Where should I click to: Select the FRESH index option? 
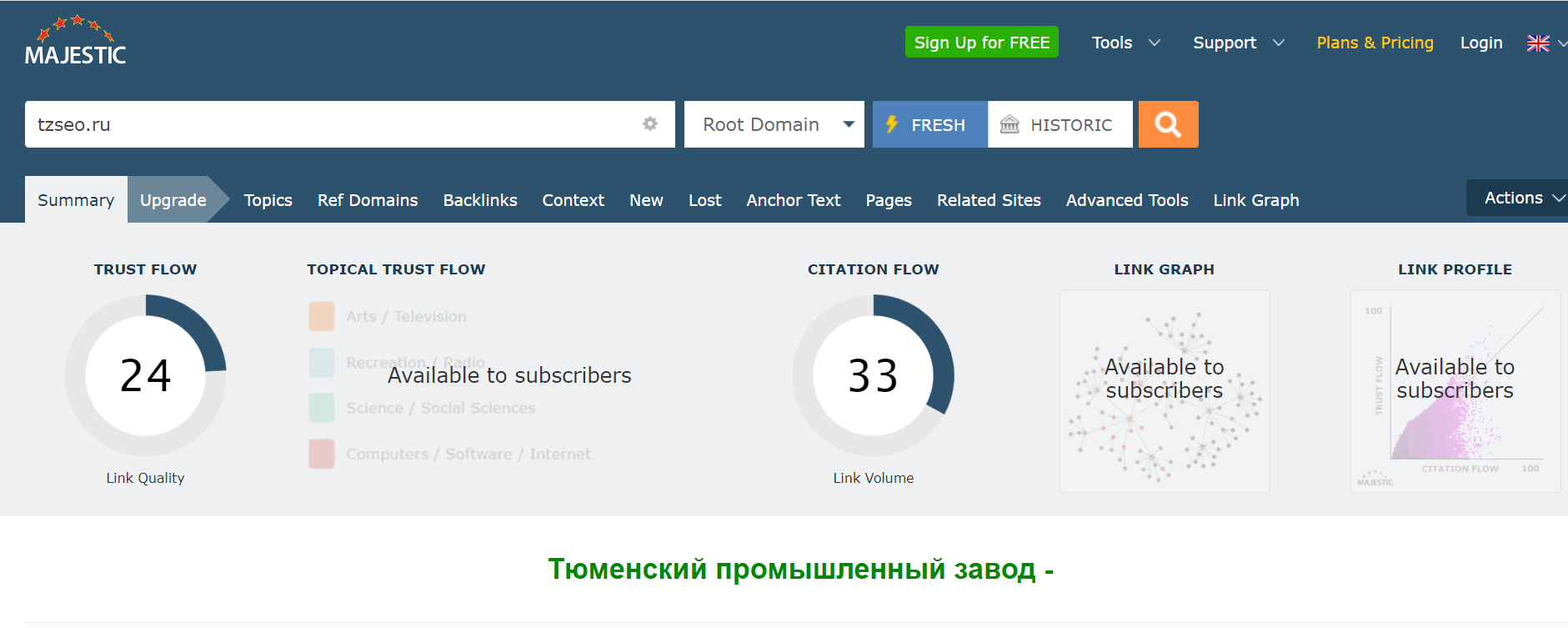pos(929,124)
